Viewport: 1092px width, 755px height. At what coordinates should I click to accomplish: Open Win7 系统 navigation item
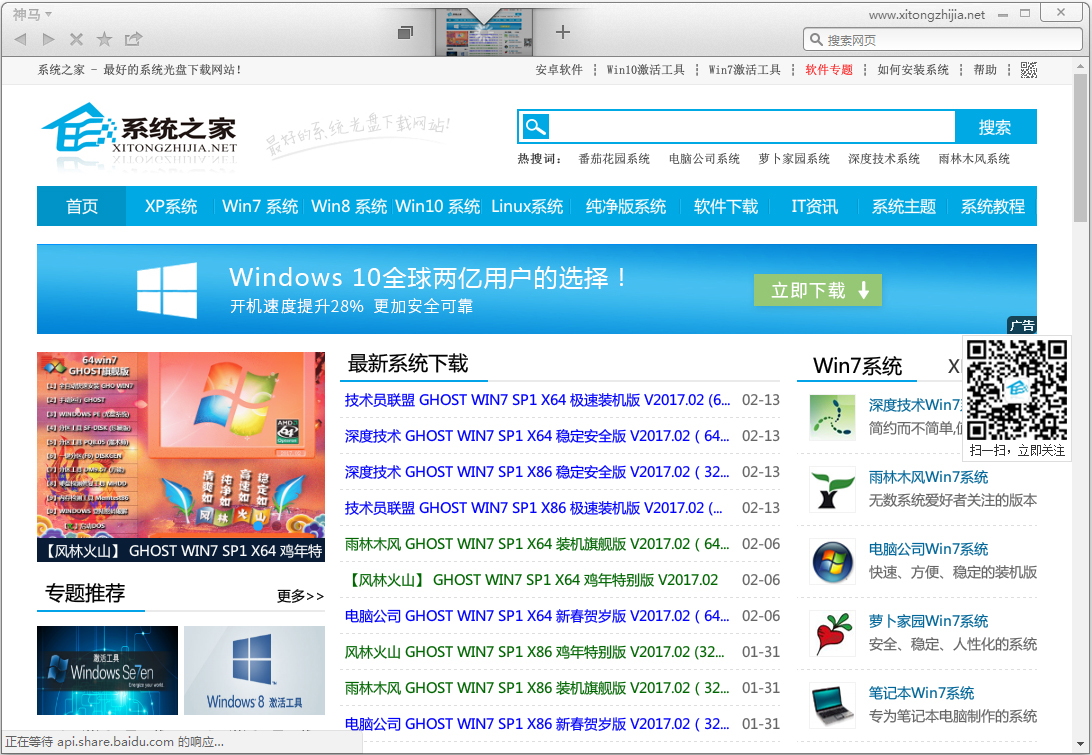[260, 206]
